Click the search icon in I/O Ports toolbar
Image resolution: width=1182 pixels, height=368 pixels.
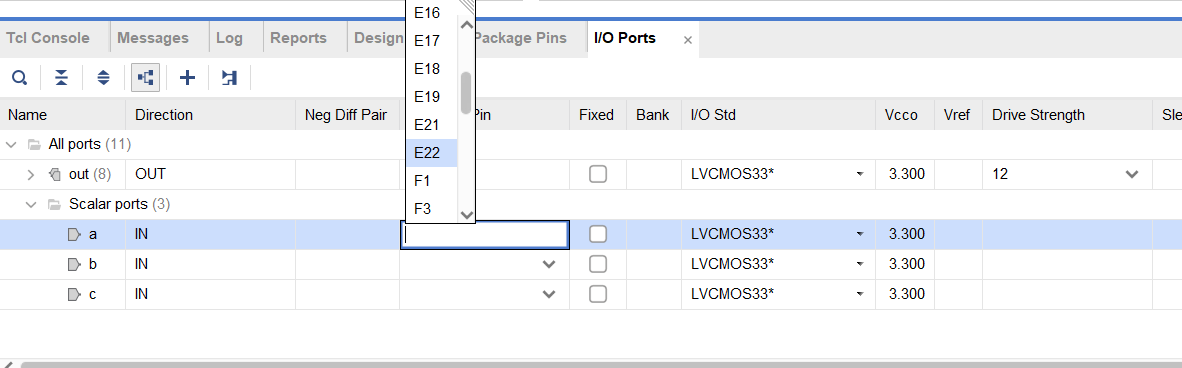tap(20, 78)
